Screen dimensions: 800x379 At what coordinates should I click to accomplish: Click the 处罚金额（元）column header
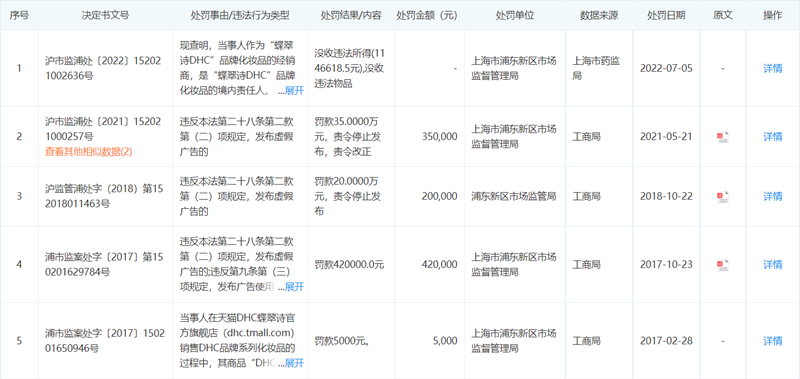pyautogui.click(x=427, y=15)
